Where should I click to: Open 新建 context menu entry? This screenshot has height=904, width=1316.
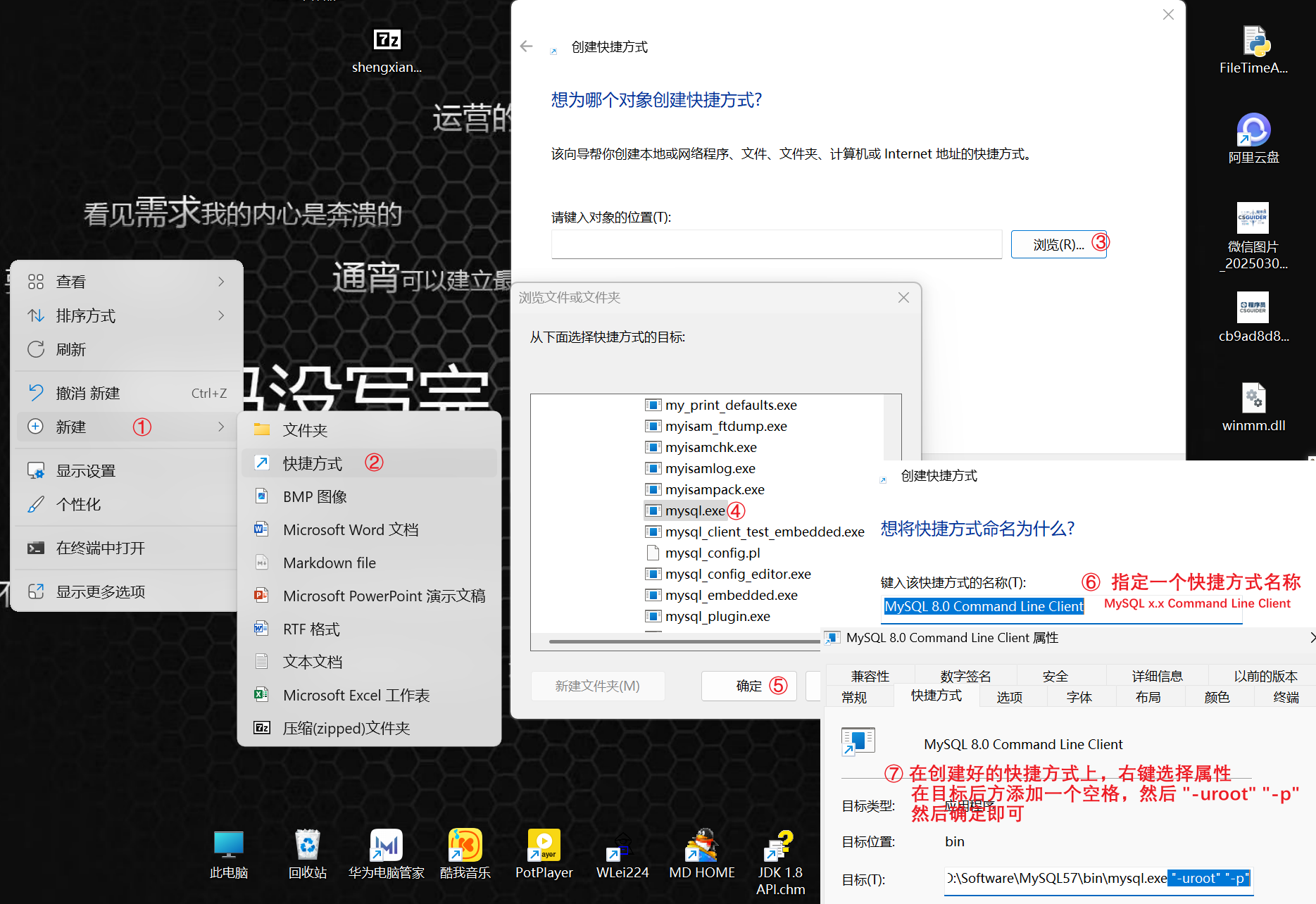tap(127, 427)
